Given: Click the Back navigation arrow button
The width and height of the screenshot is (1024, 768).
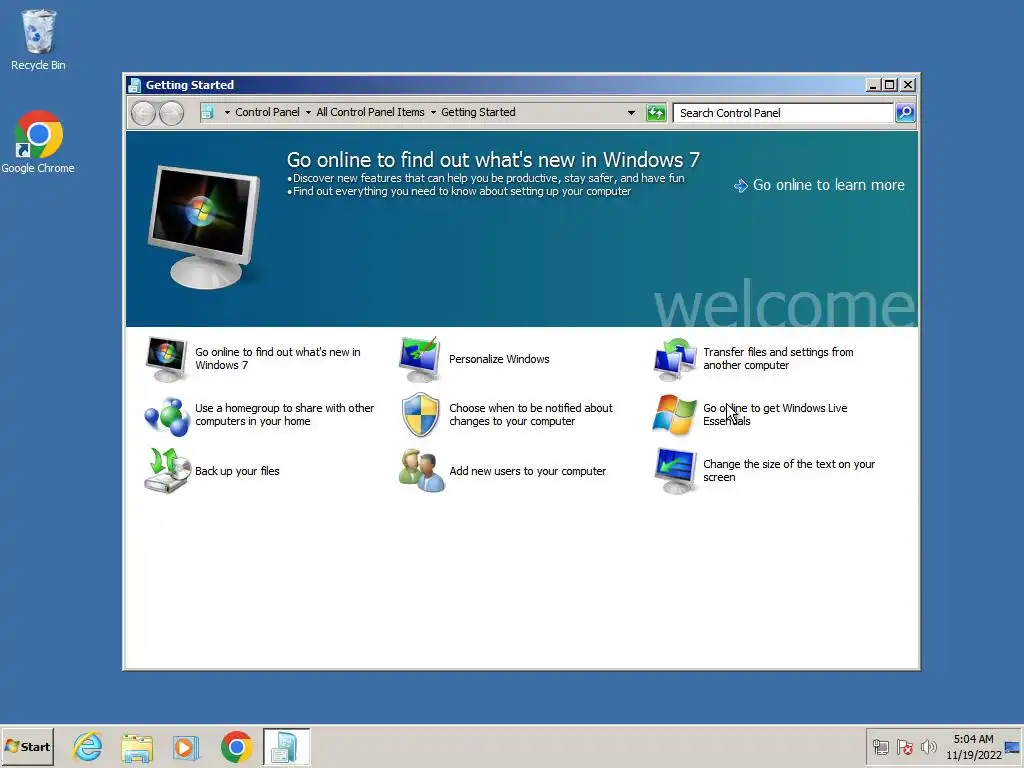Looking at the screenshot, I should pyautogui.click(x=143, y=114).
